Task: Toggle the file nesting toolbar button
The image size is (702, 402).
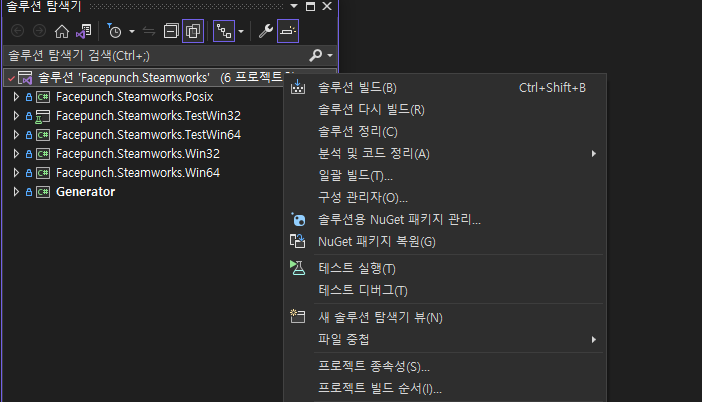Action: tap(224, 31)
